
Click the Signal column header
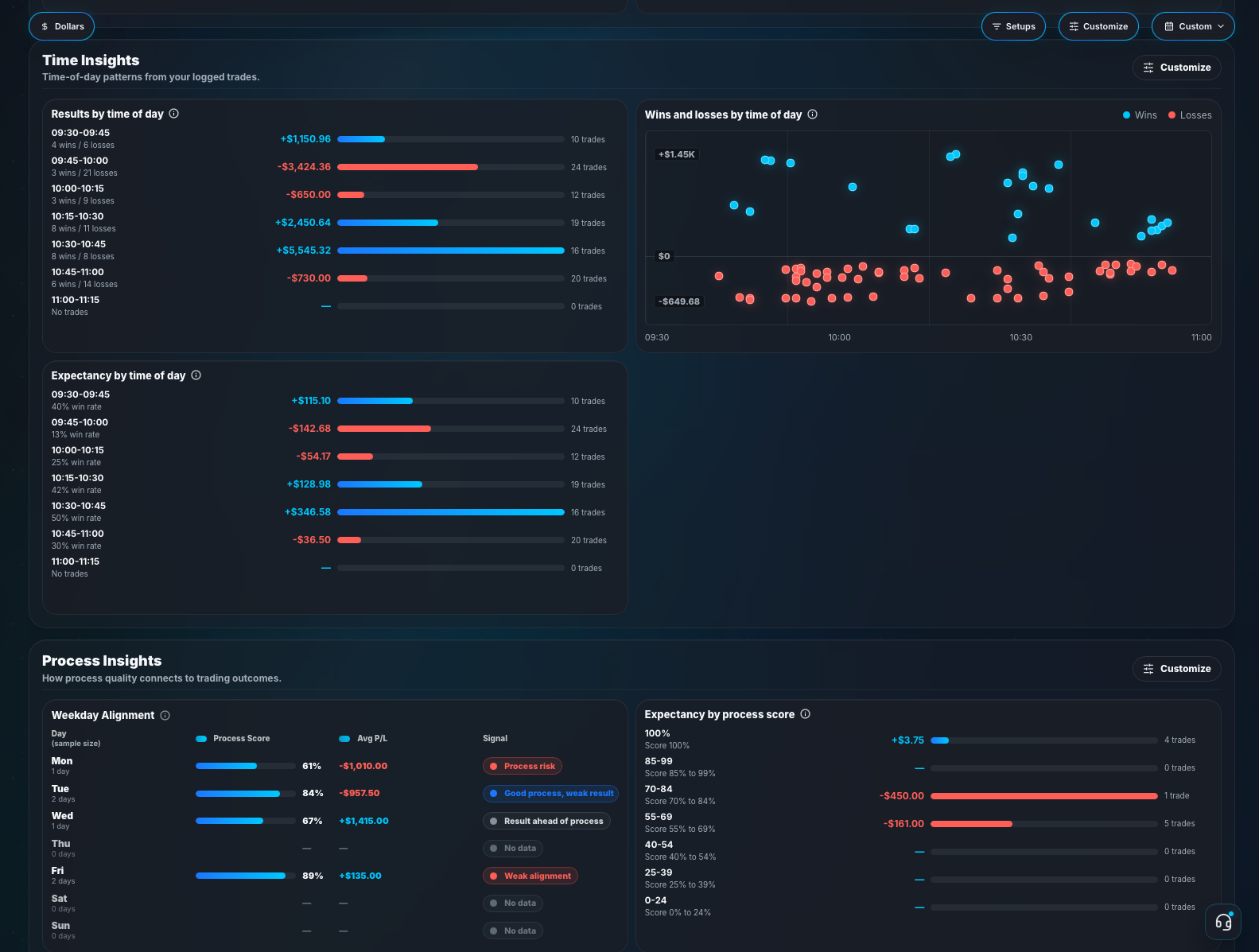[495, 739]
